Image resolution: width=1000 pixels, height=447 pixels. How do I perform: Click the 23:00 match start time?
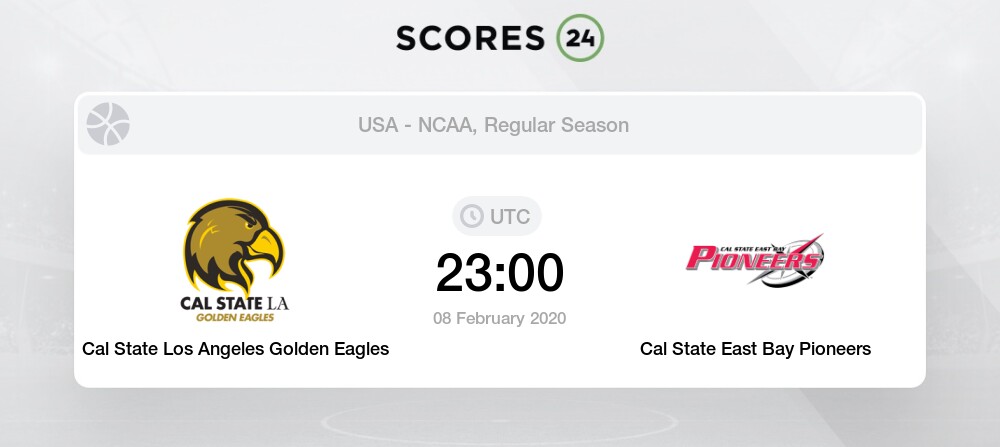tap(500, 273)
